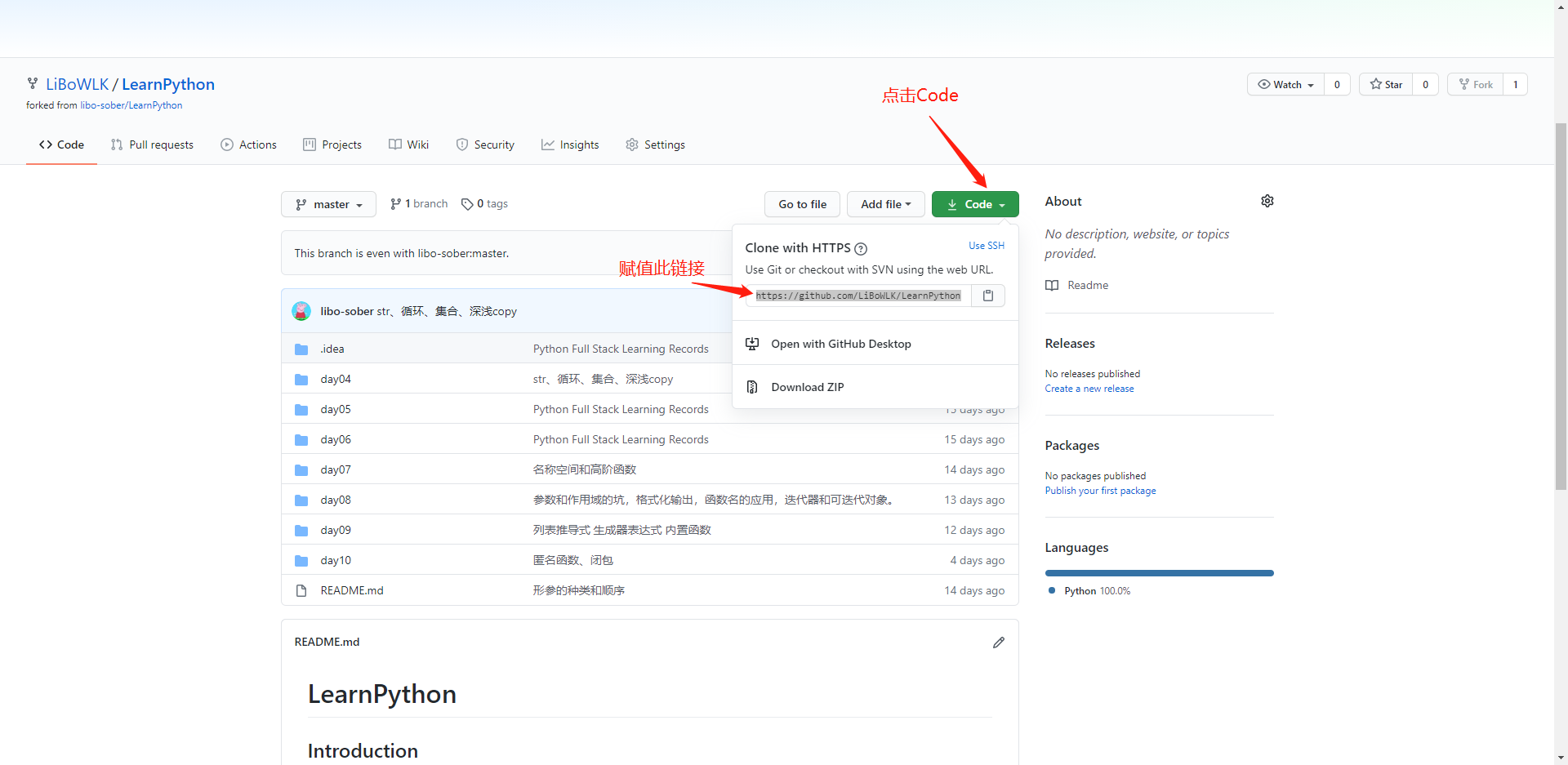This screenshot has height=765, width=1568.
Task: Open day10 commit message 匿名函数、闭包
Action: point(573,560)
